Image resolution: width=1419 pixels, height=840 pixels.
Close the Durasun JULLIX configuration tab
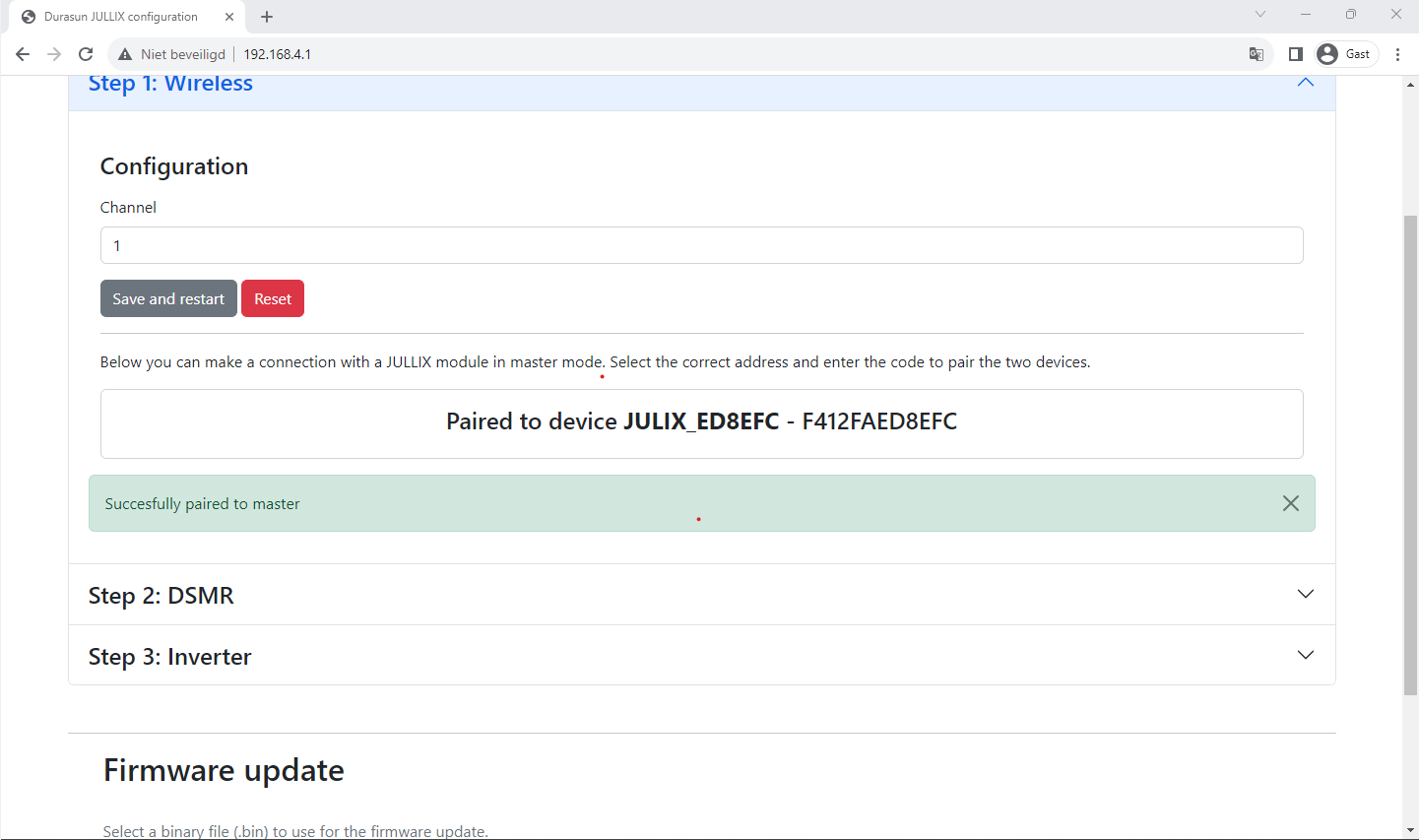point(229,17)
